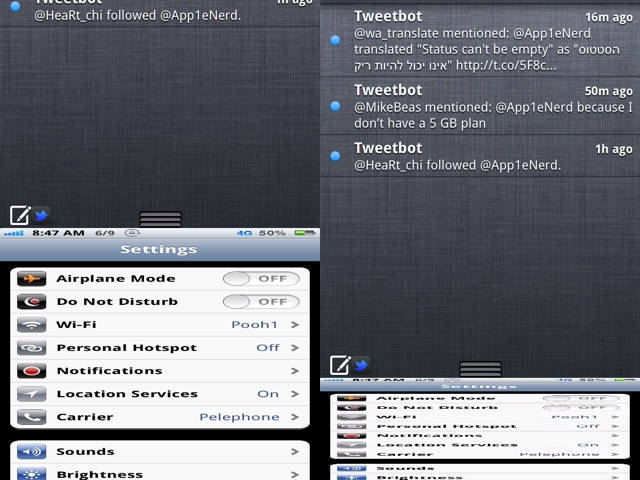
Task: Tap the '50m ago' timestamp on the Tweetbot notification
Action: [609, 91]
